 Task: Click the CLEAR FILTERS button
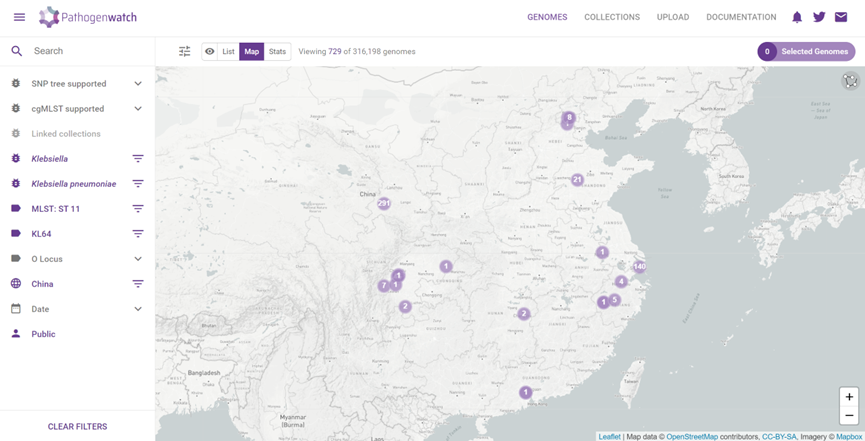click(x=77, y=427)
